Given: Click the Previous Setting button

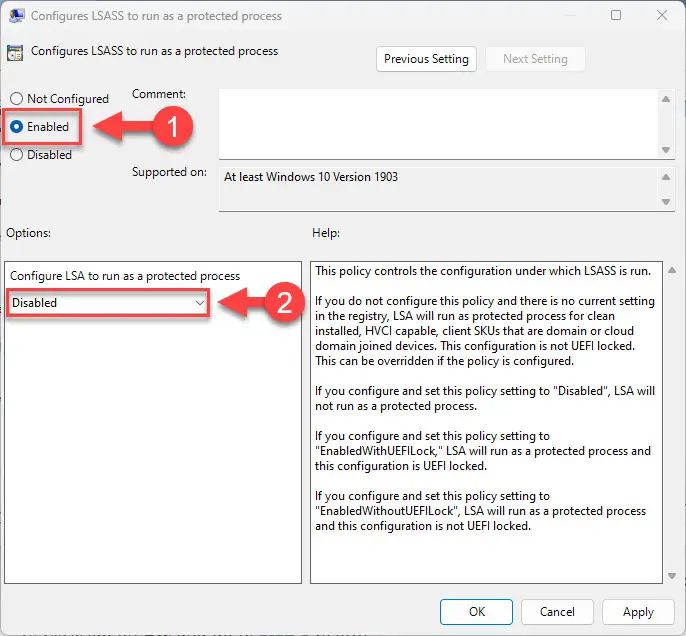Looking at the screenshot, I should tap(426, 59).
